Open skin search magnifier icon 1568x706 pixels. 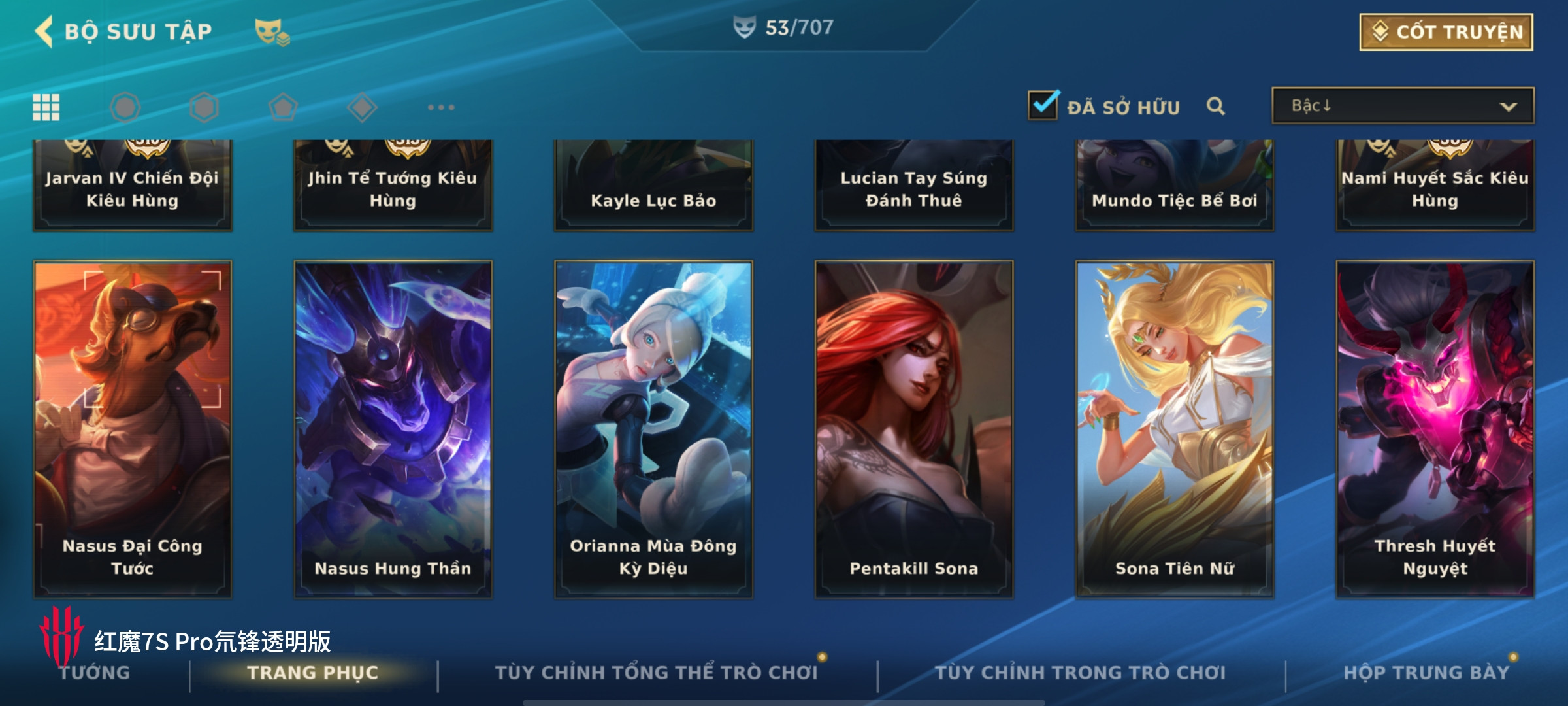[1215, 106]
